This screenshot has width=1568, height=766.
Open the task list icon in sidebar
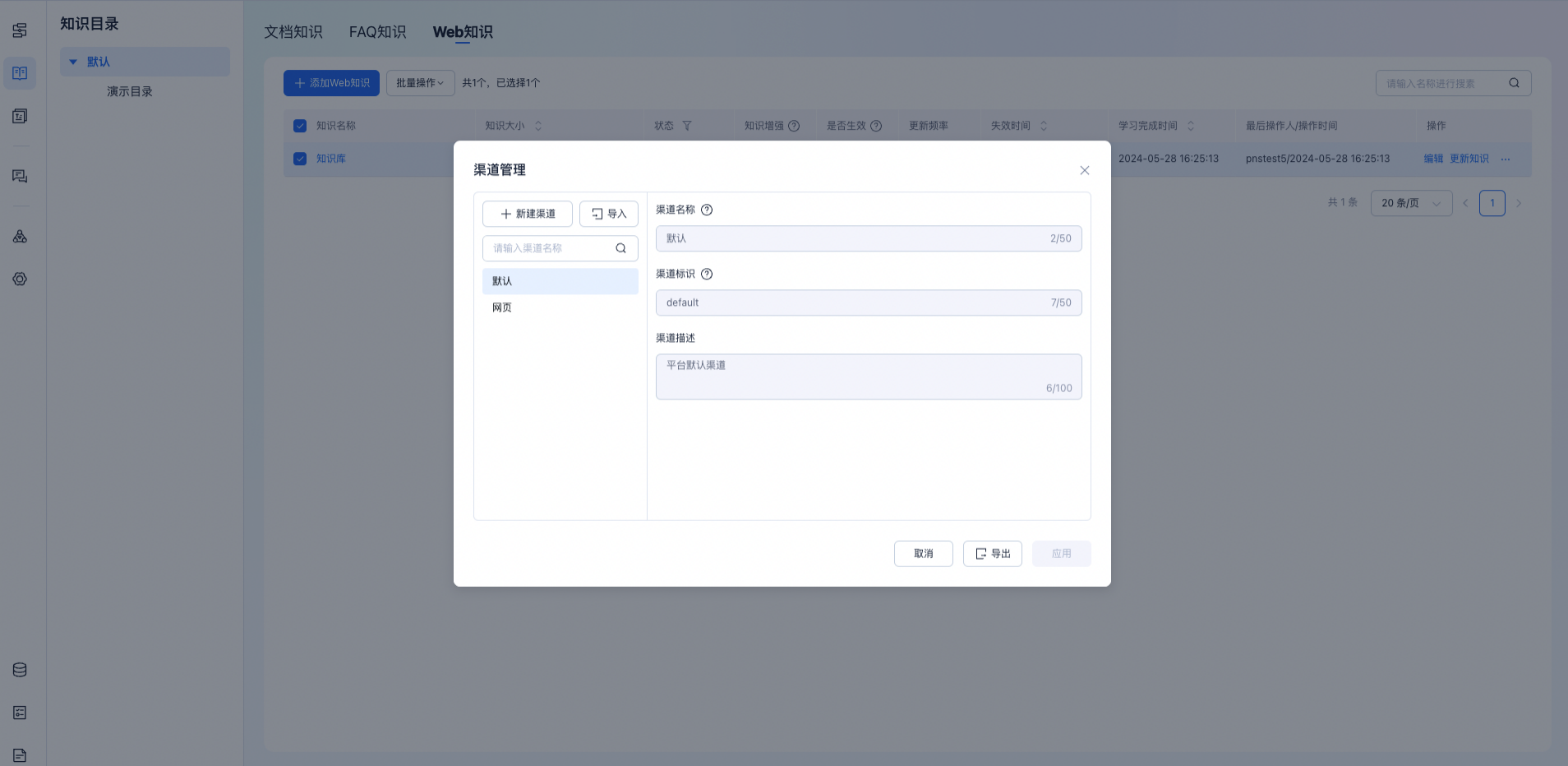[x=20, y=713]
